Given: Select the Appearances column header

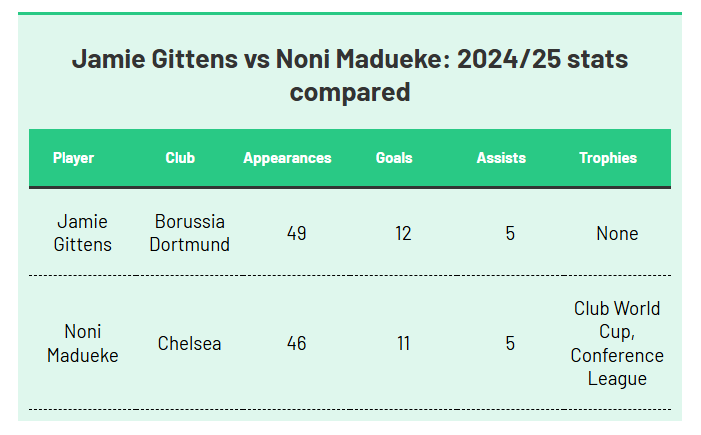Looking at the screenshot, I should pos(287,158).
